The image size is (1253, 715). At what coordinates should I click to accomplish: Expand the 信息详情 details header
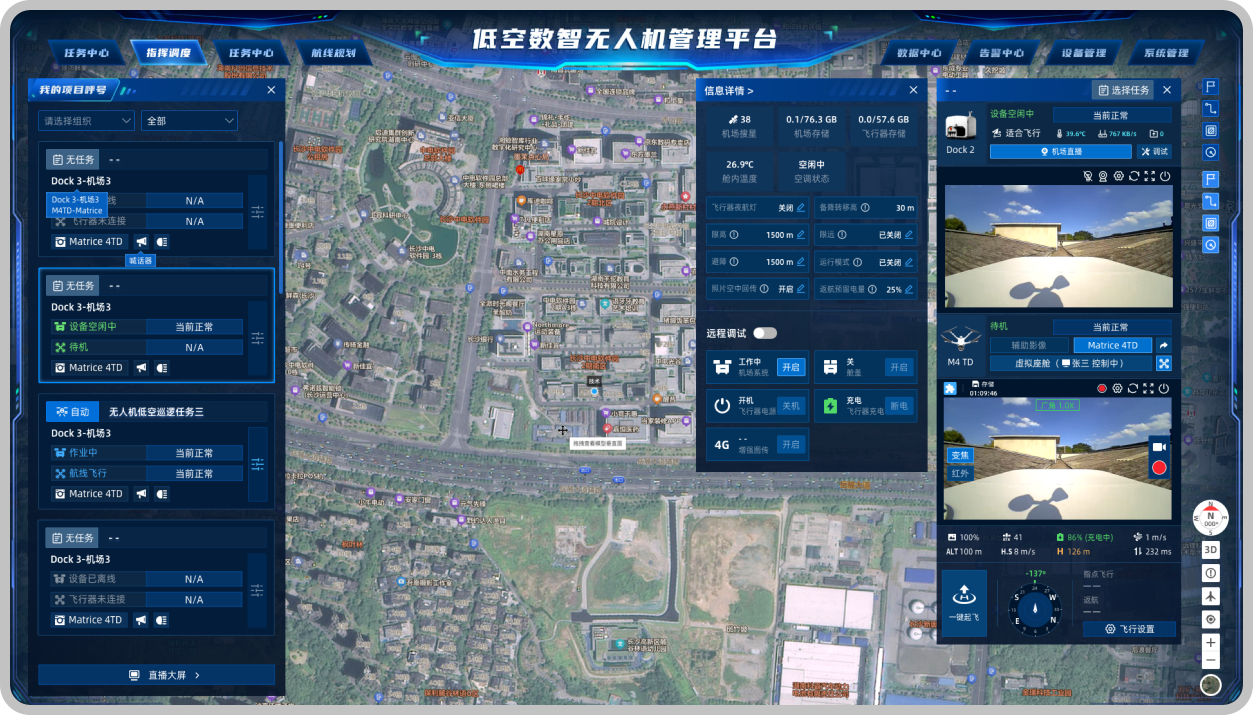[x=729, y=91]
